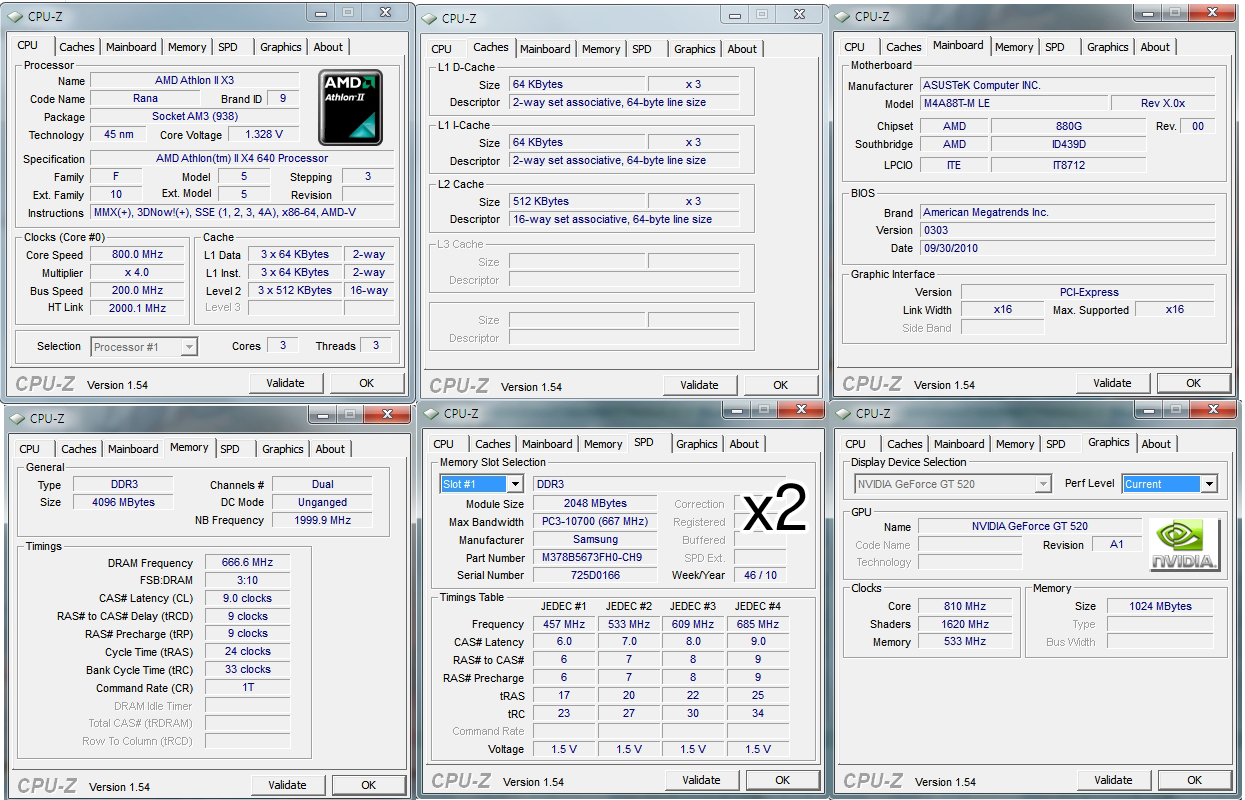The width and height of the screenshot is (1245, 800).
Task: Click CPU-Z title icon of the SPD window
Action: point(432,413)
